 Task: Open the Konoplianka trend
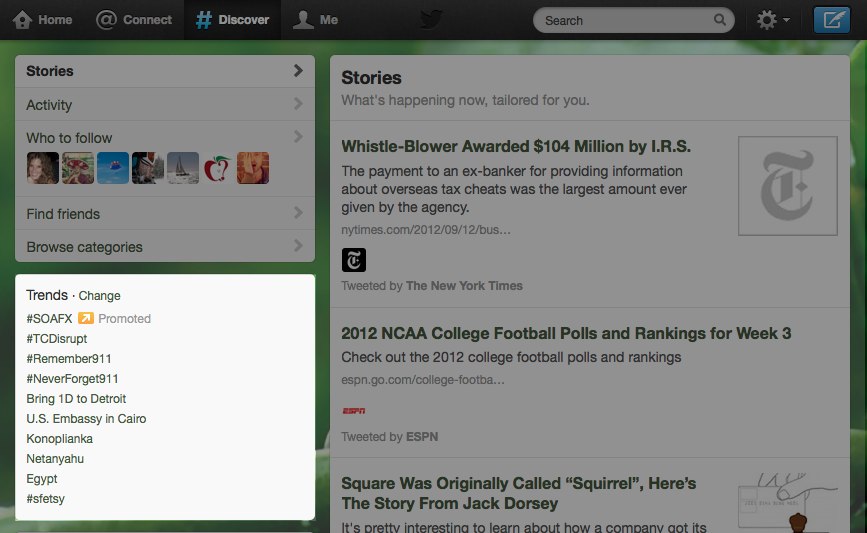pyautogui.click(x=60, y=438)
